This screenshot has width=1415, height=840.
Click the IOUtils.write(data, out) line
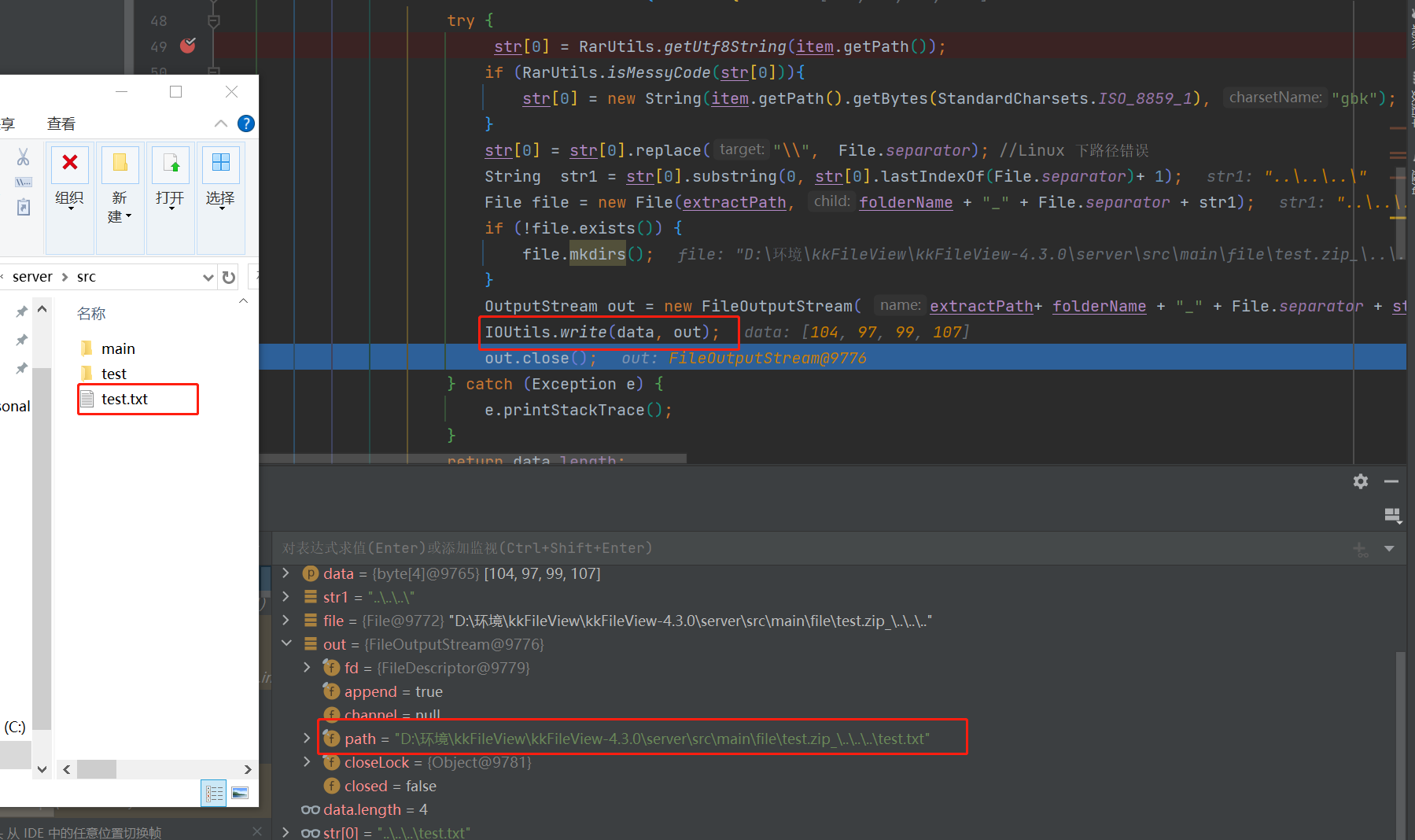click(x=602, y=332)
